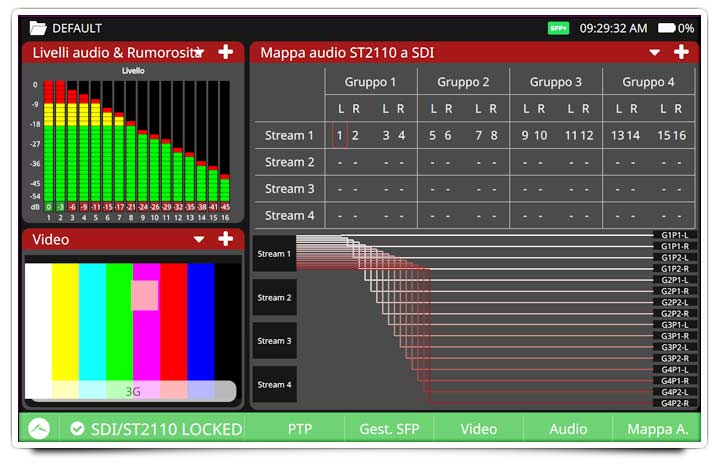This screenshot has width=720, height=466.
Task: Select Stream 1 channel 5 cell
Action: 432,135
